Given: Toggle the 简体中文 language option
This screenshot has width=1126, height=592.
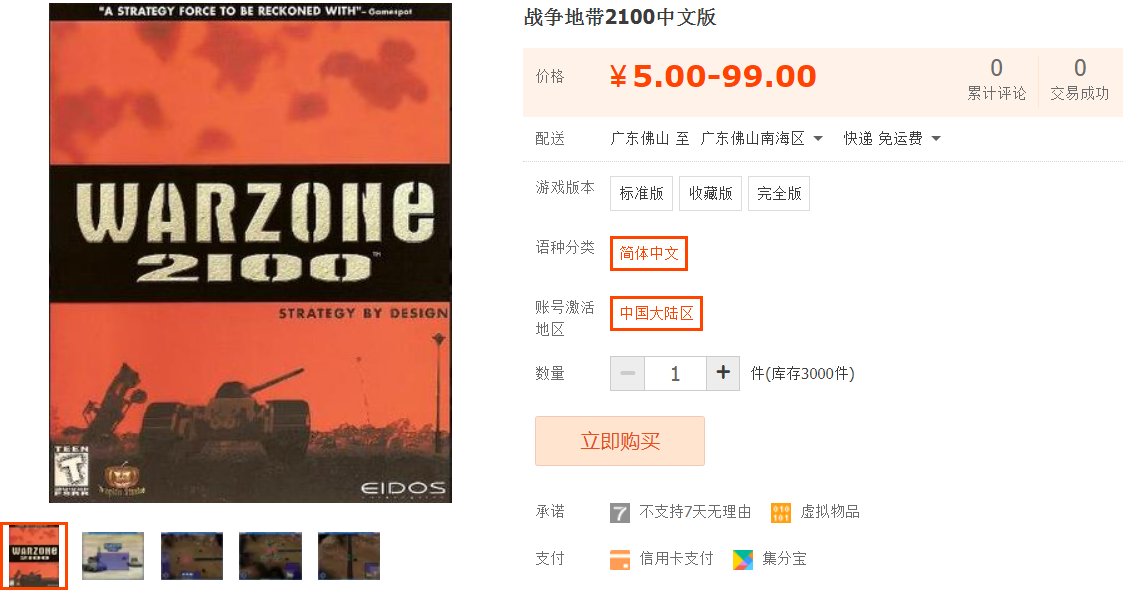Looking at the screenshot, I should [649, 254].
